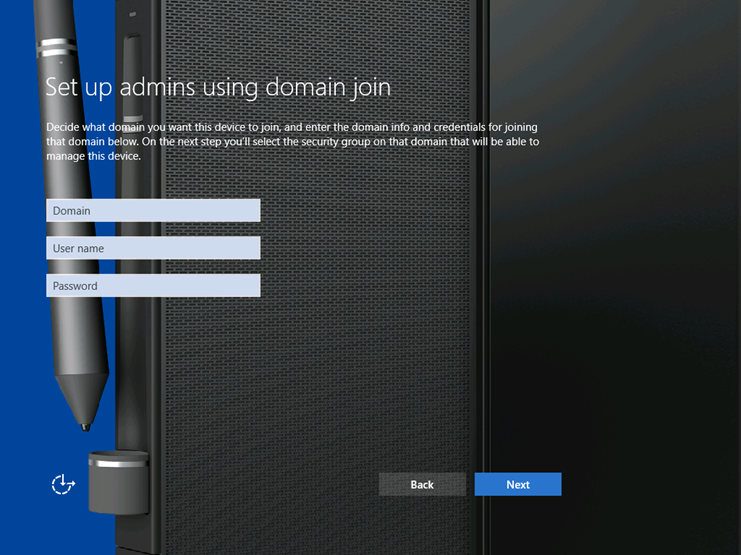Focus the User name text box
The image size is (741, 555).
click(x=153, y=248)
